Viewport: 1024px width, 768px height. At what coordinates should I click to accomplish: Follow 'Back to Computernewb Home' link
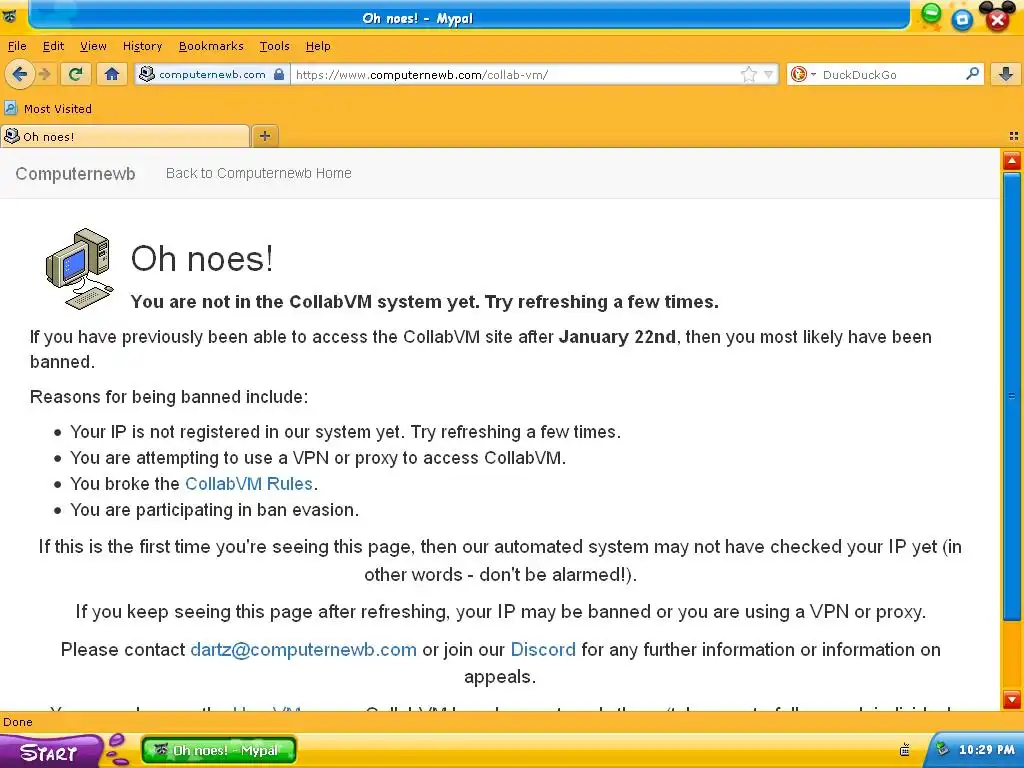[259, 173]
